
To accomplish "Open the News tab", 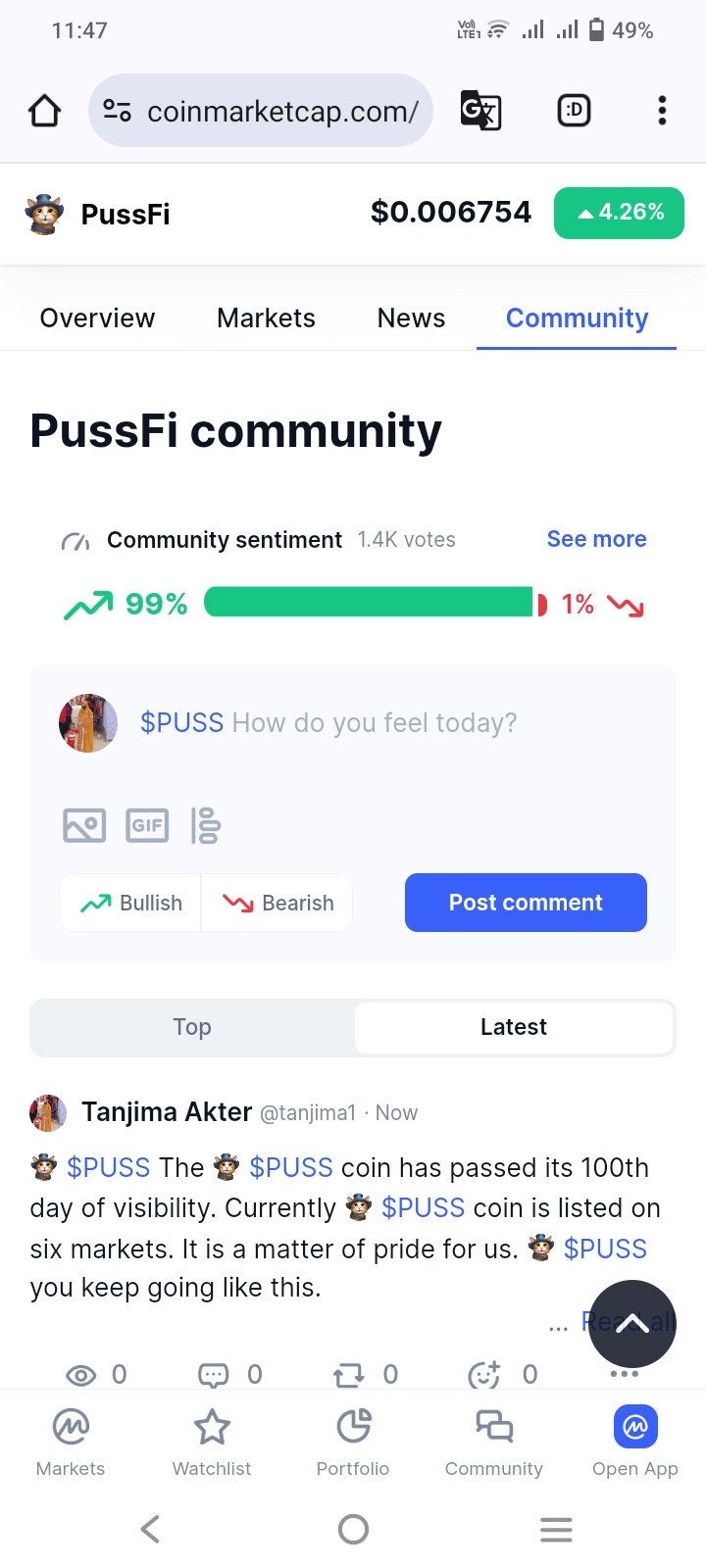I will (x=411, y=318).
